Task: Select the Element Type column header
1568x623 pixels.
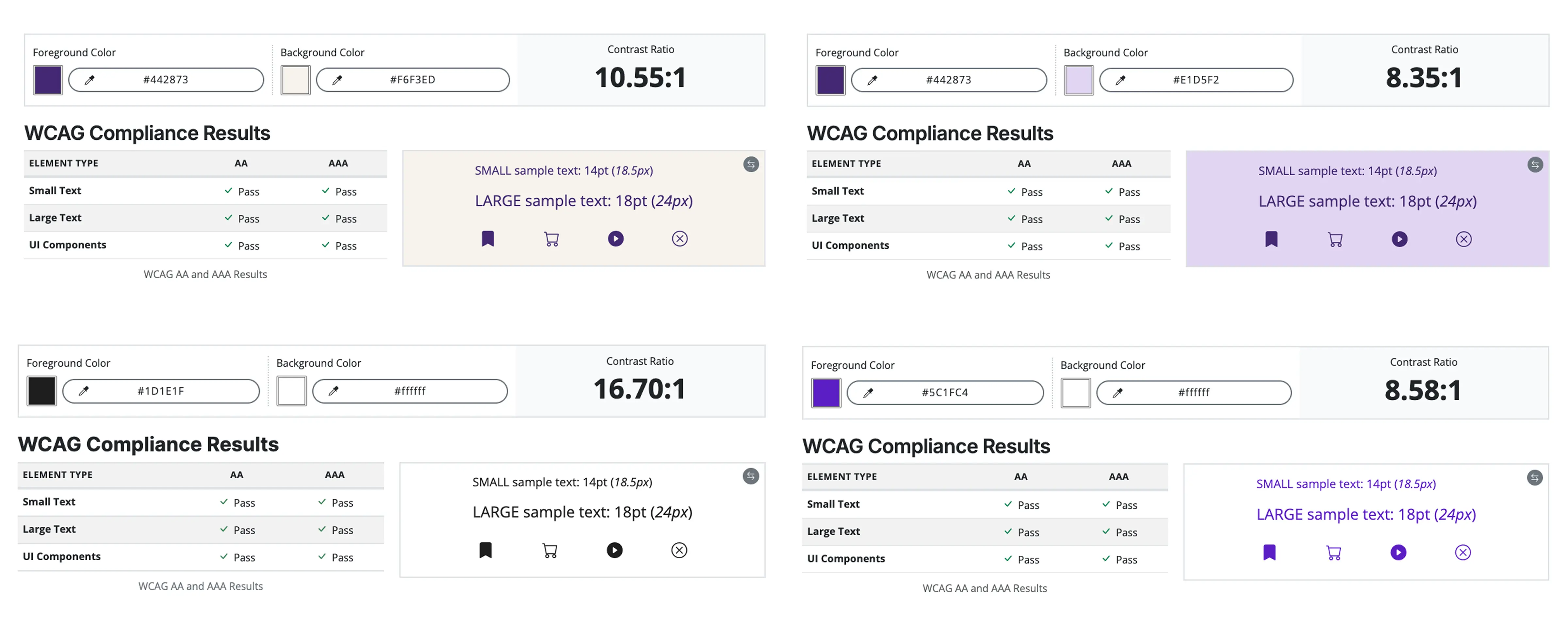Action: pos(63,163)
